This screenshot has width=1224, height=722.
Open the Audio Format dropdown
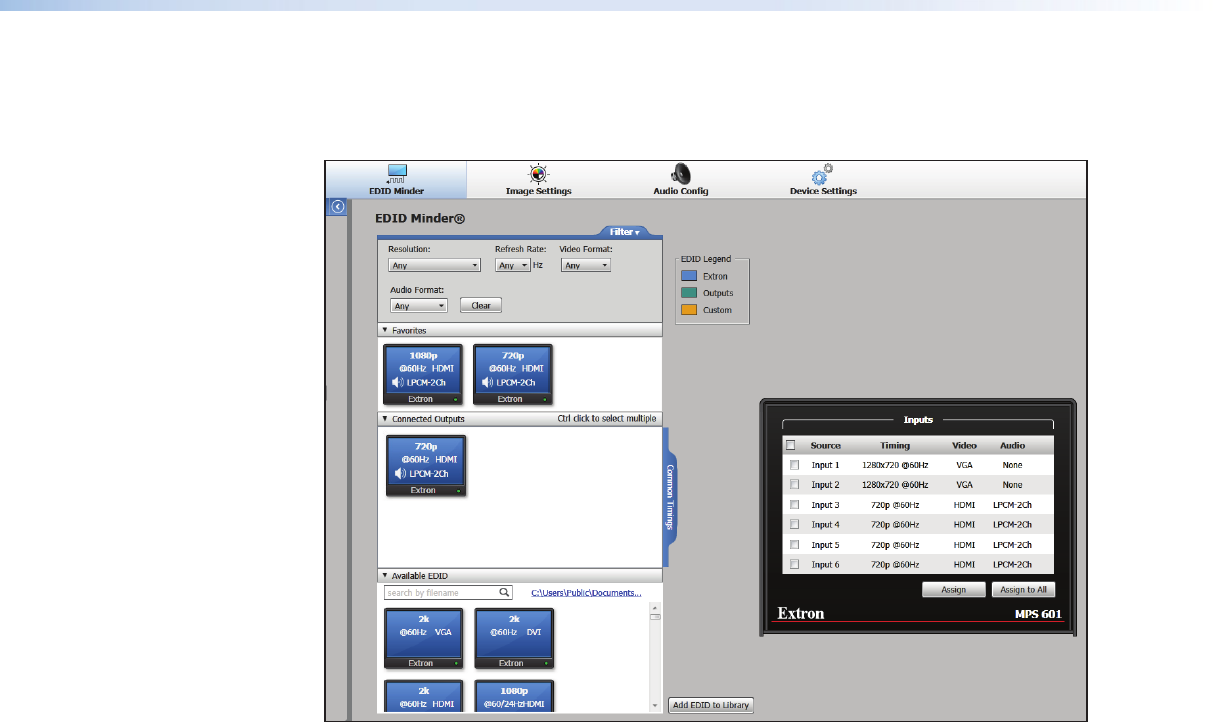[x=419, y=306]
